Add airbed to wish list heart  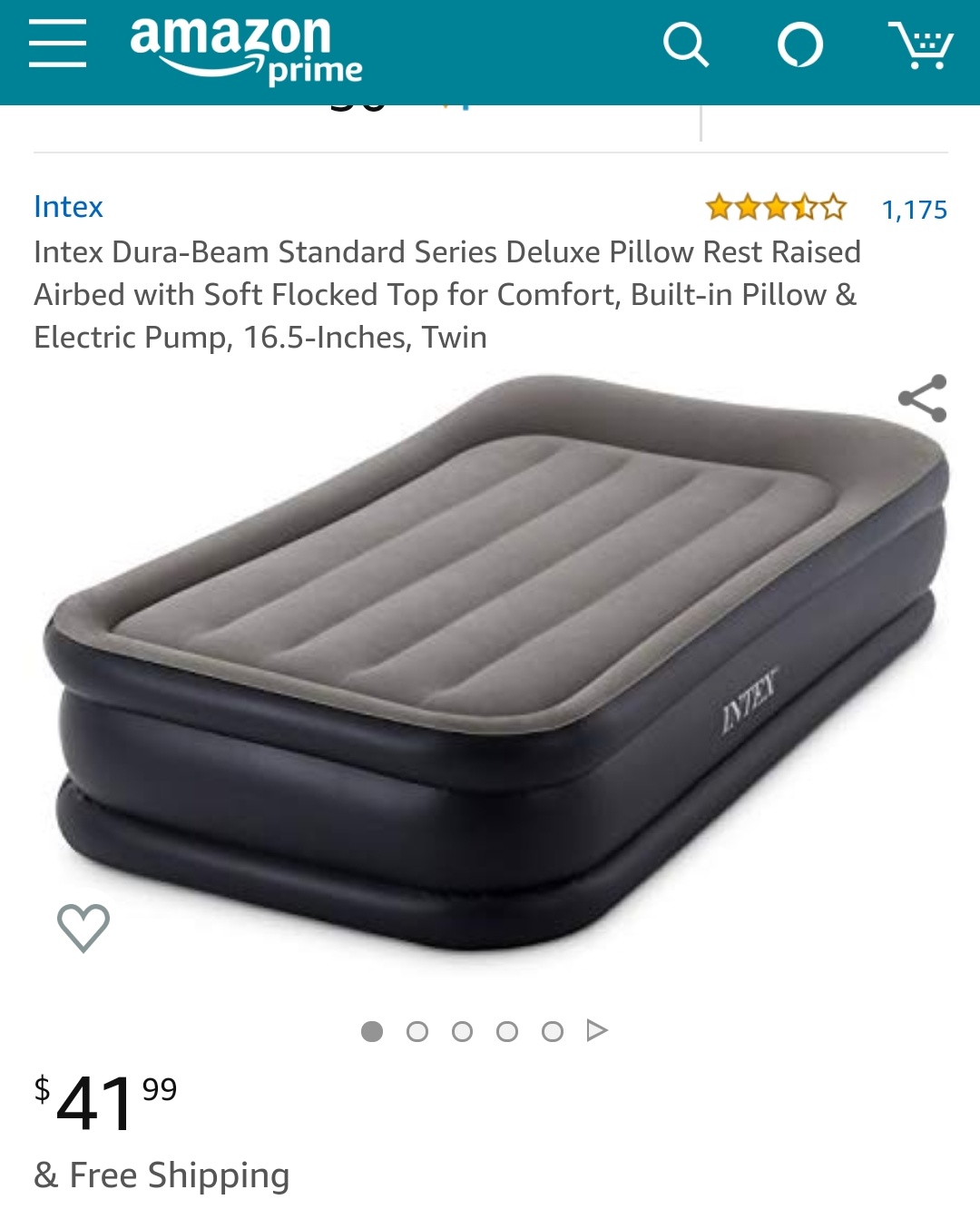coord(83,928)
